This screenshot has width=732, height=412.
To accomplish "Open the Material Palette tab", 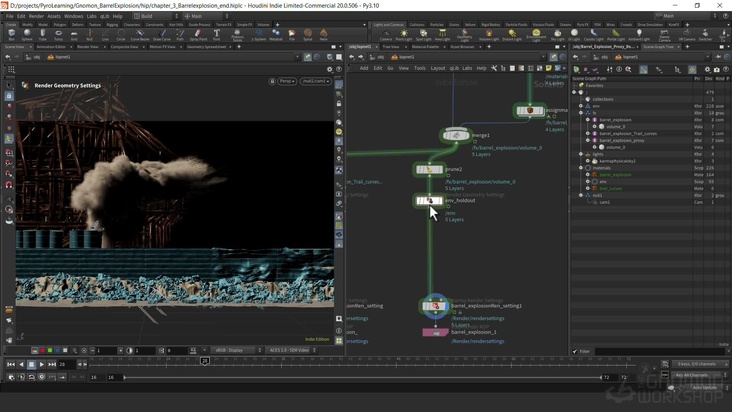I will pyautogui.click(x=427, y=46).
